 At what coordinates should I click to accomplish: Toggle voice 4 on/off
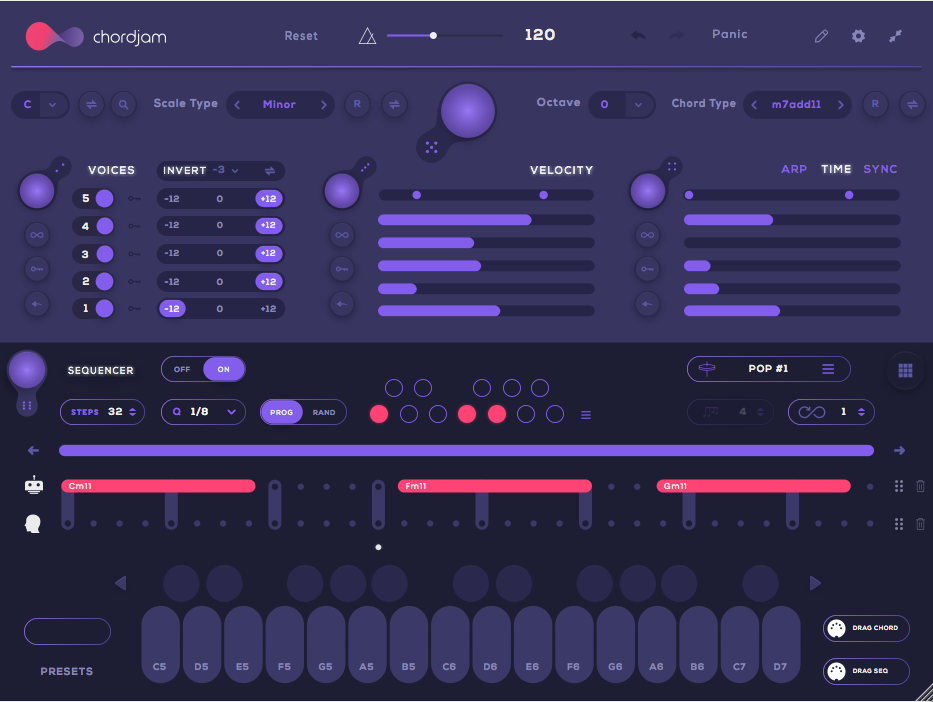coord(105,226)
